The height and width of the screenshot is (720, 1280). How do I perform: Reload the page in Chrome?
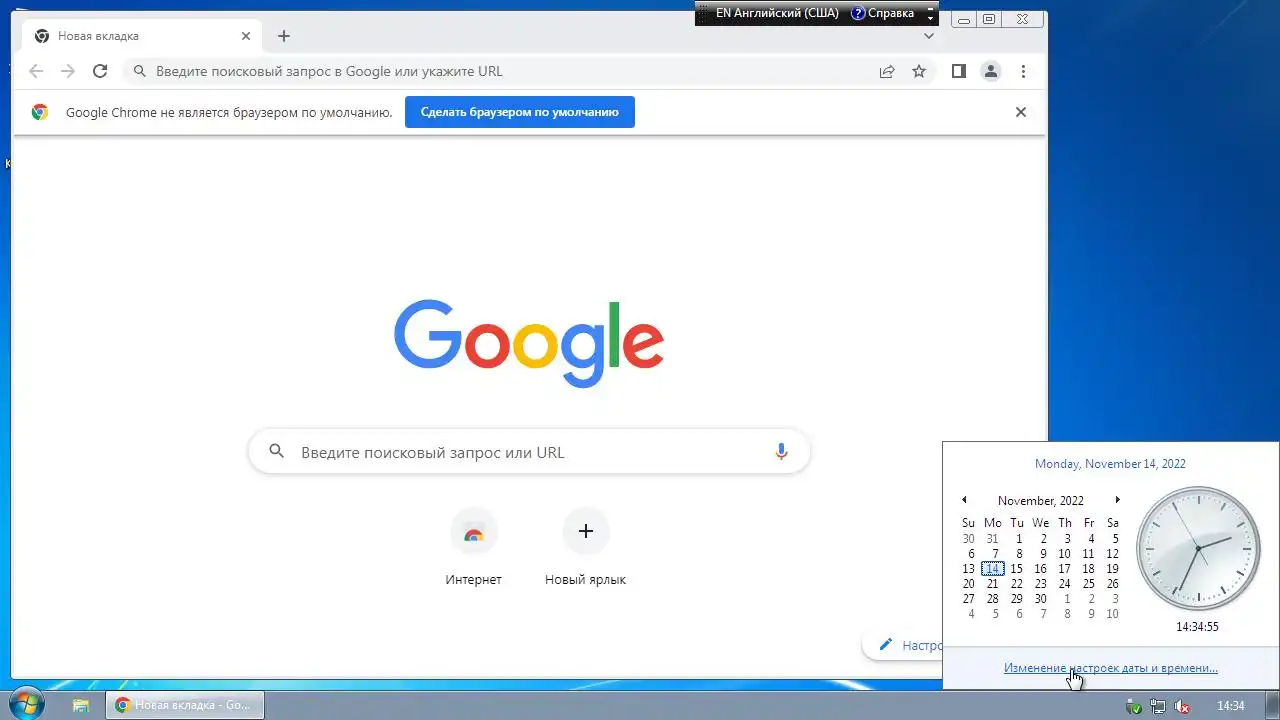coord(100,71)
